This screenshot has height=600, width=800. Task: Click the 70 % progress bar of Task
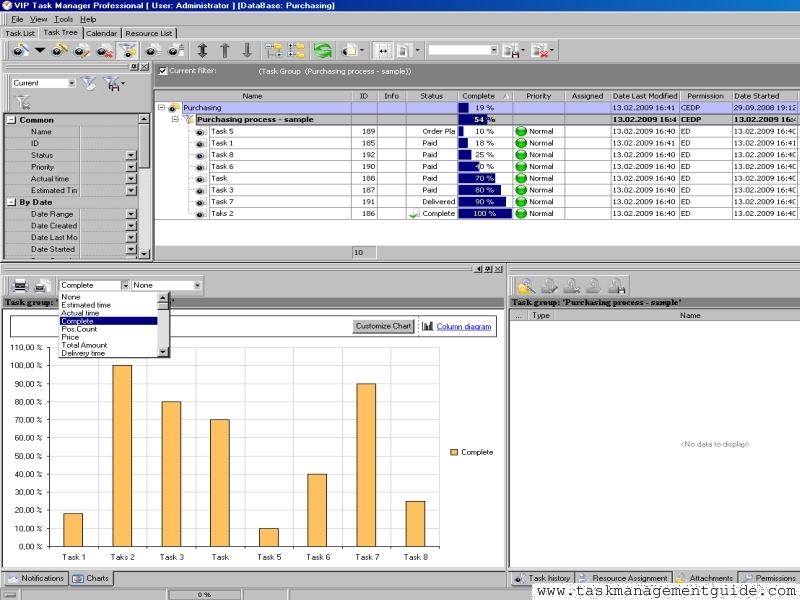[477, 179]
